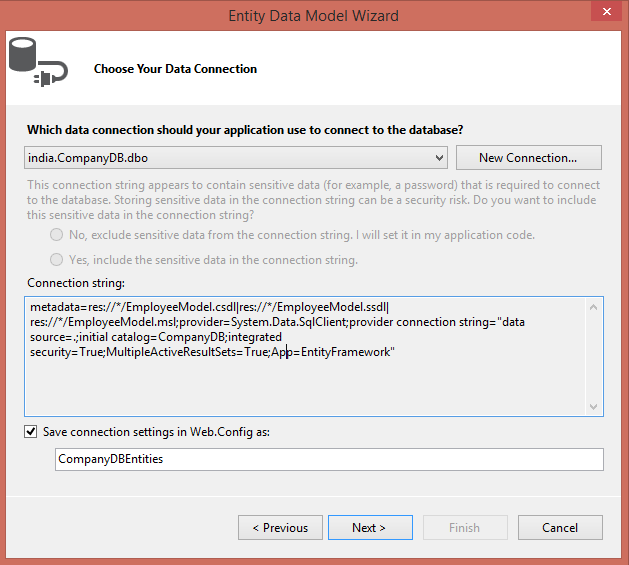
Task: Open the india.CompanyDB.dbo connection dropdown
Action: click(440, 158)
